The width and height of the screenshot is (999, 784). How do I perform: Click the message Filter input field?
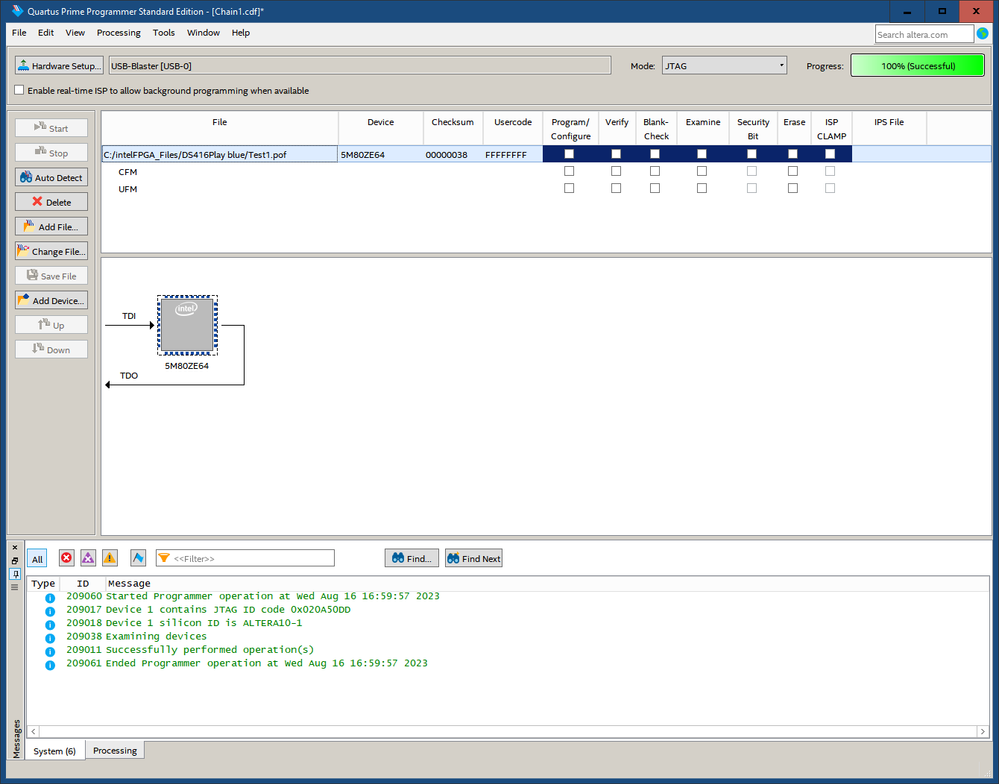(x=245, y=558)
